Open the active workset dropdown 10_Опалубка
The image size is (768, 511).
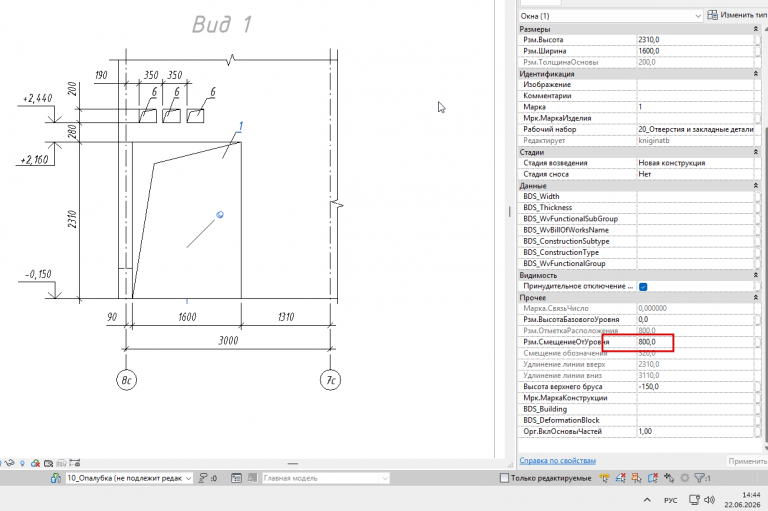pos(129,478)
